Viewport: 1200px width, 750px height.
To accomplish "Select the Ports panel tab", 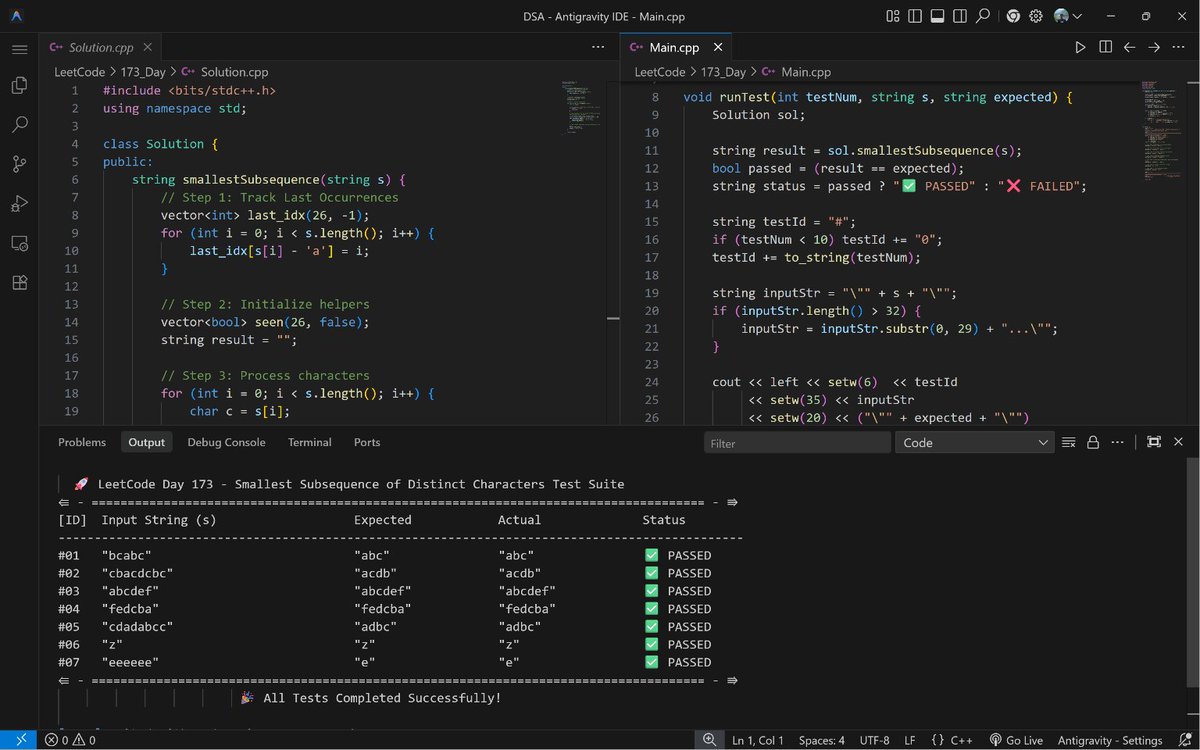I will coord(367,442).
